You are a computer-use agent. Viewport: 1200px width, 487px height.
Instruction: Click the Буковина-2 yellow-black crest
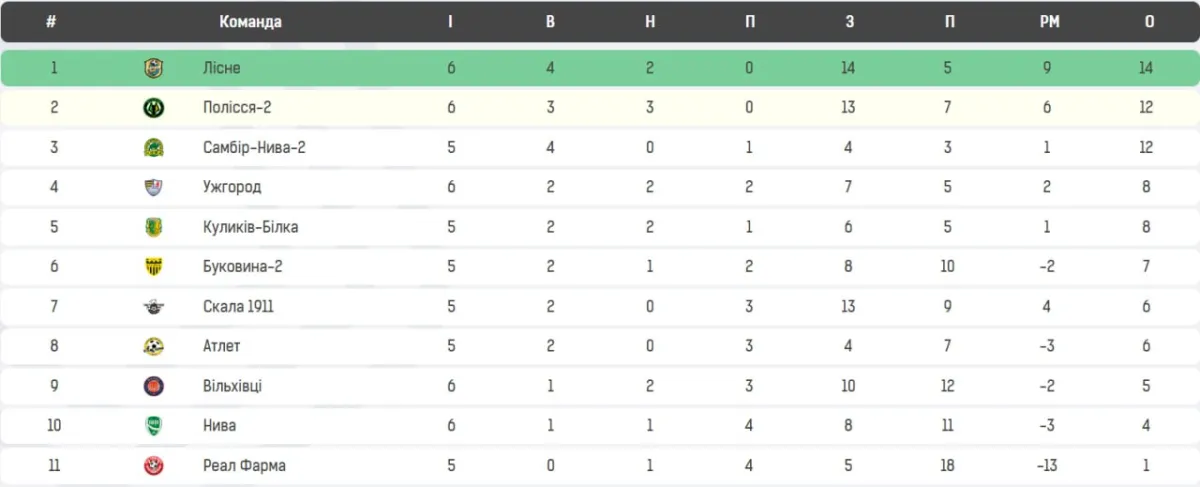tap(153, 267)
